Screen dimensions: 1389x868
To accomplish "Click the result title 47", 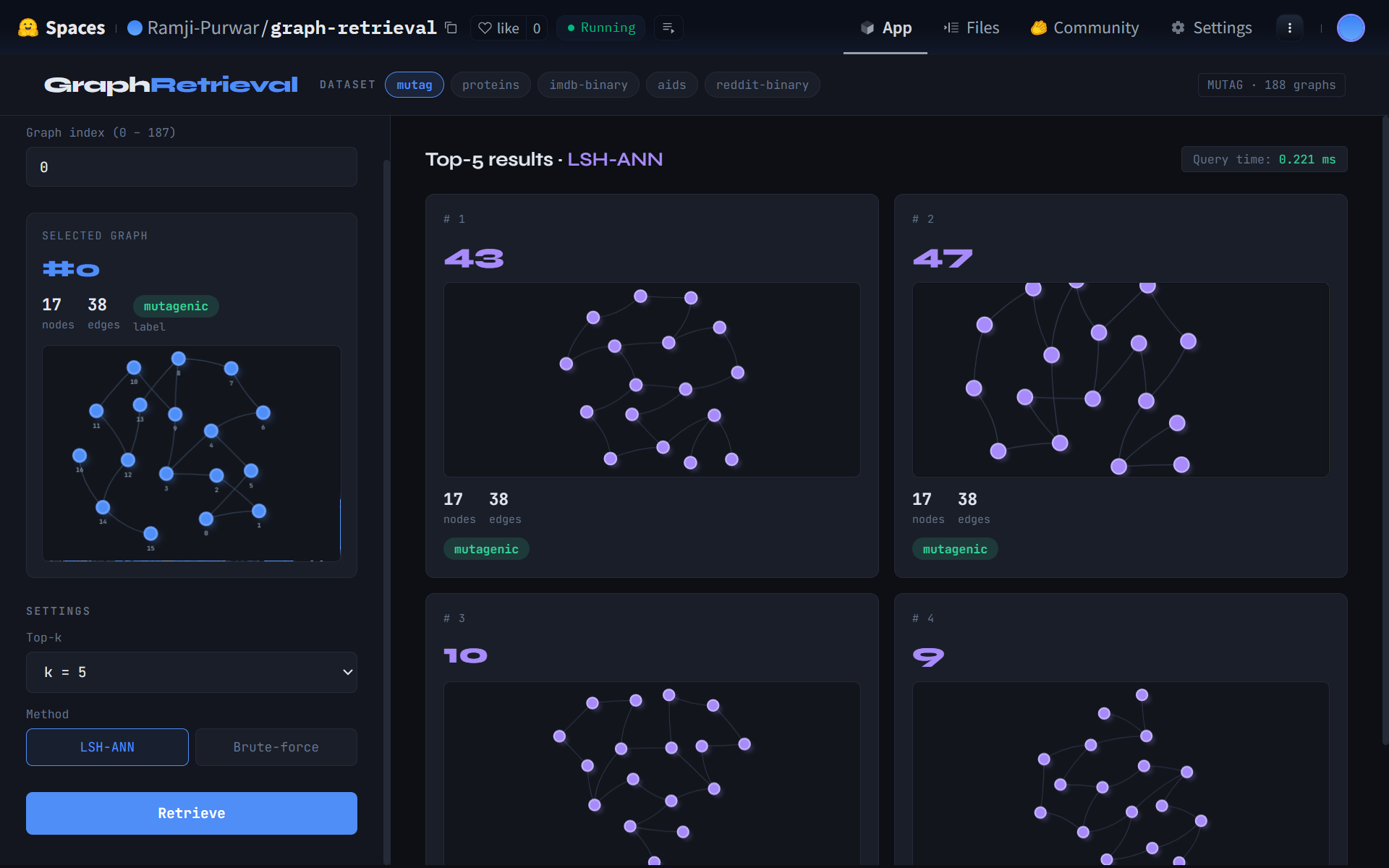I will [x=943, y=258].
